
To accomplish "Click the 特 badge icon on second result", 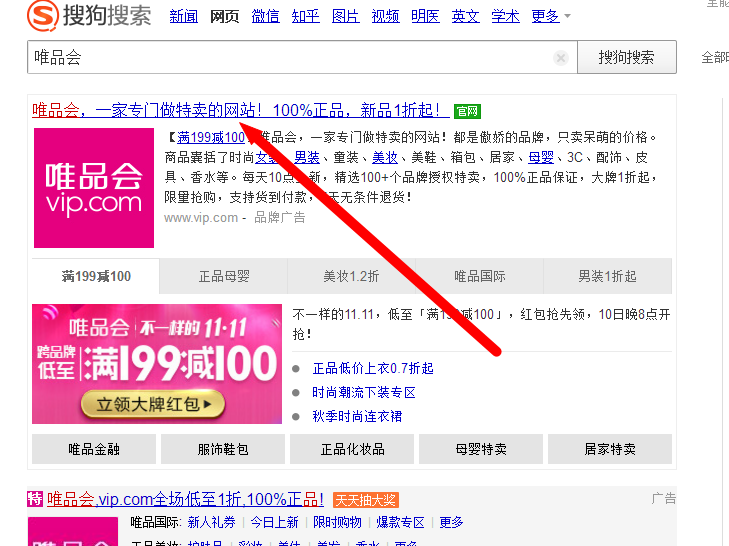I will tap(35, 499).
